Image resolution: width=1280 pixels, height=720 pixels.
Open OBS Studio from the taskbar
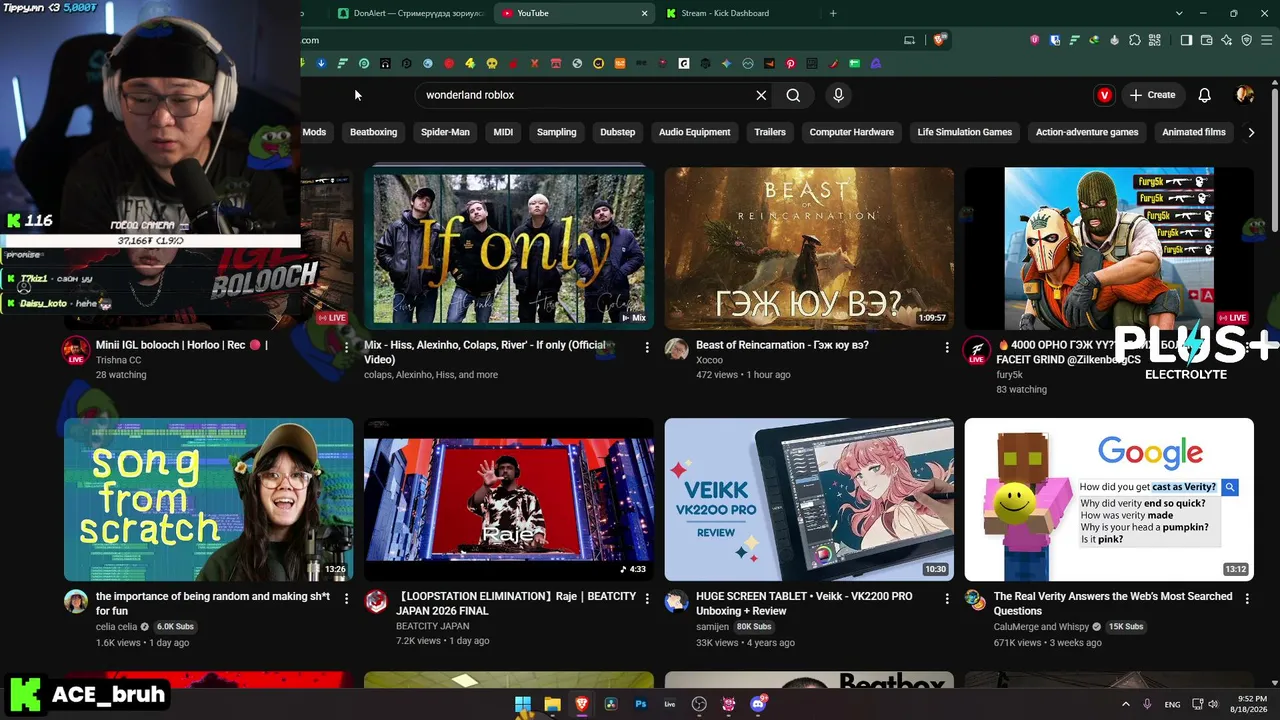699,704
